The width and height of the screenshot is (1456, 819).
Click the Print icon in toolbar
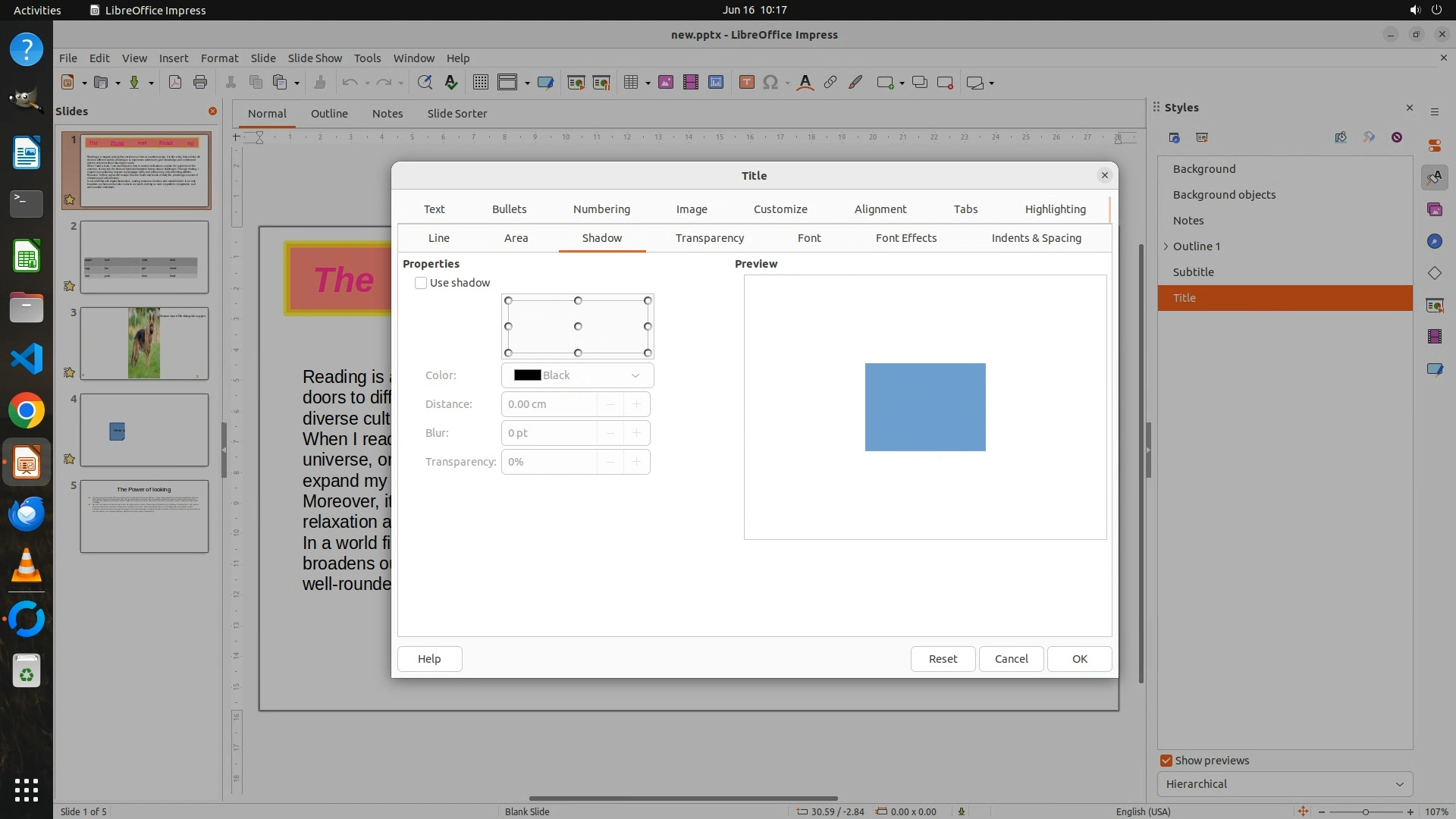(x=200, y=83)
